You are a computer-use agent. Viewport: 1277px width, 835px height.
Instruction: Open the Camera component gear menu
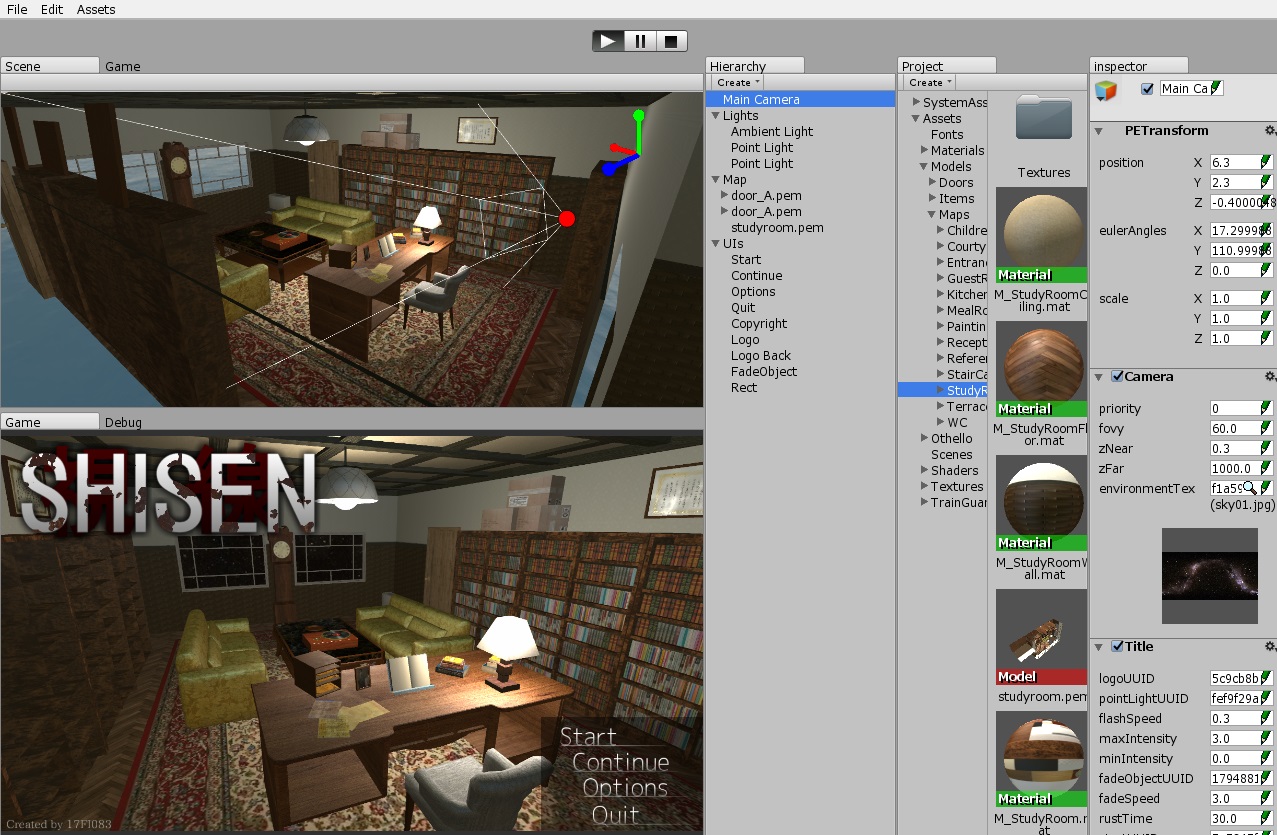coord(1269,377)
